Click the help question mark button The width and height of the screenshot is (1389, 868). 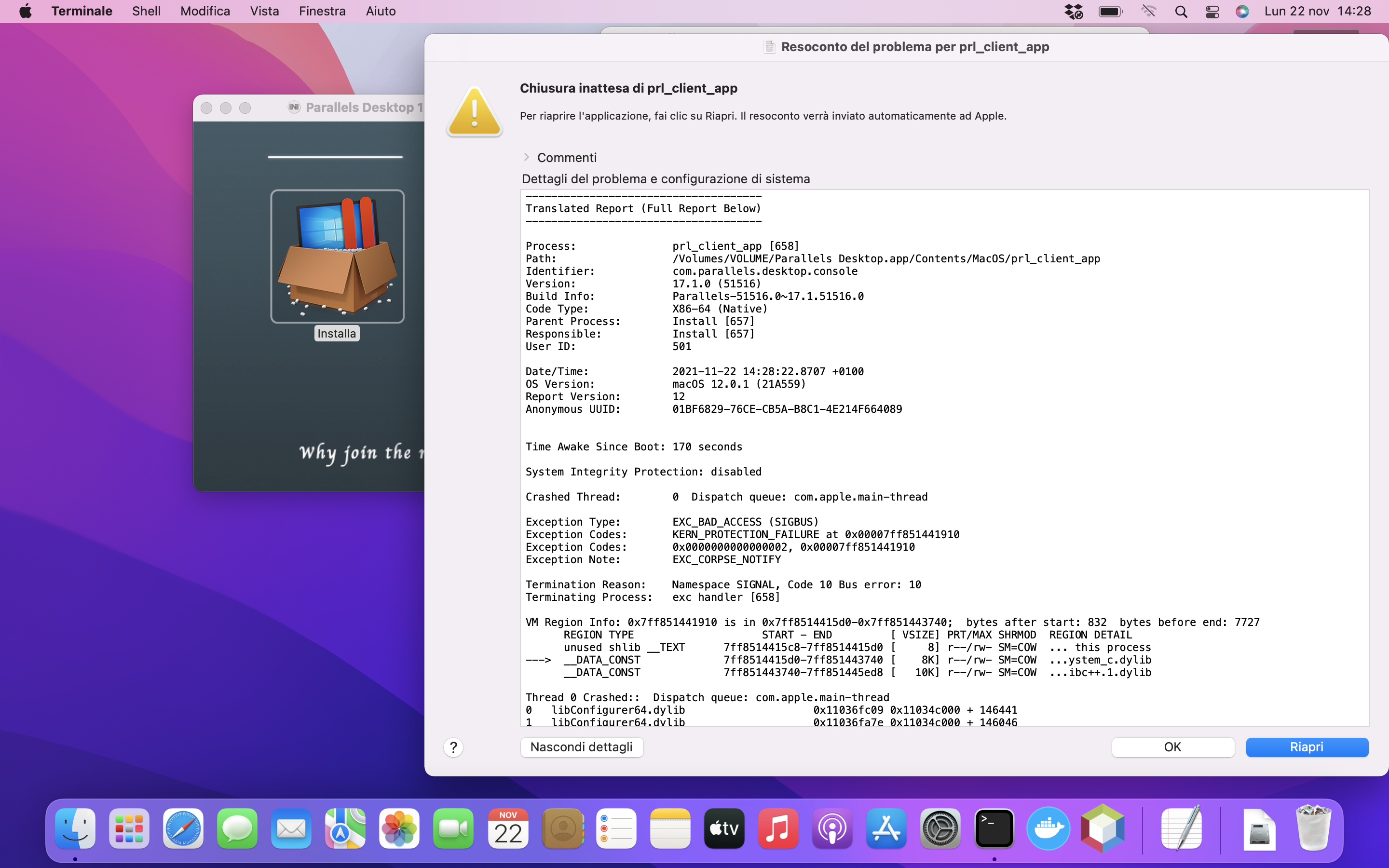pyautogui.click(x=453, y=747)
